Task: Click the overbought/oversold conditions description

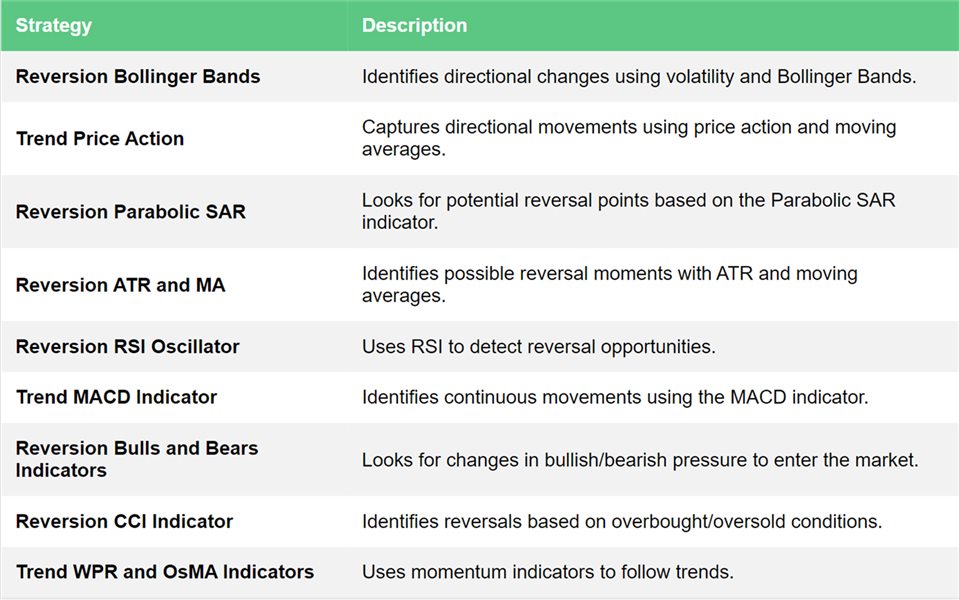Action: pyautogui.click(x=622, y=521)
